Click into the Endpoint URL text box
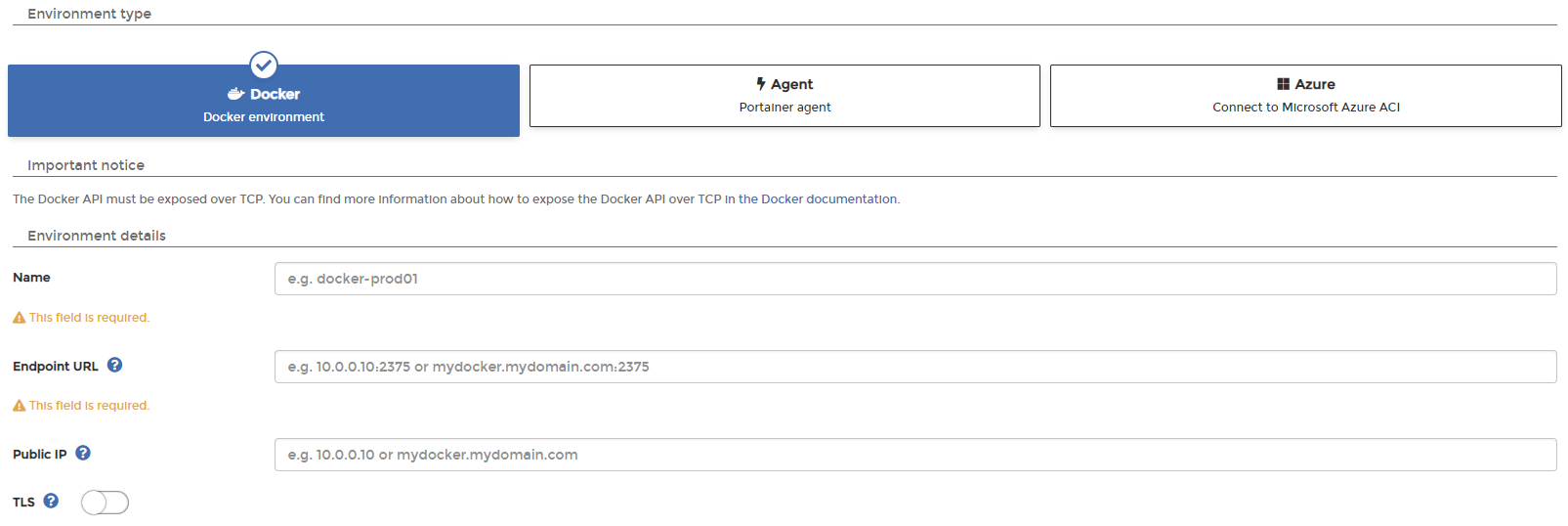The width and height of the screenshot is (1568, 526). pyautogui.click(x=914, y=367)
